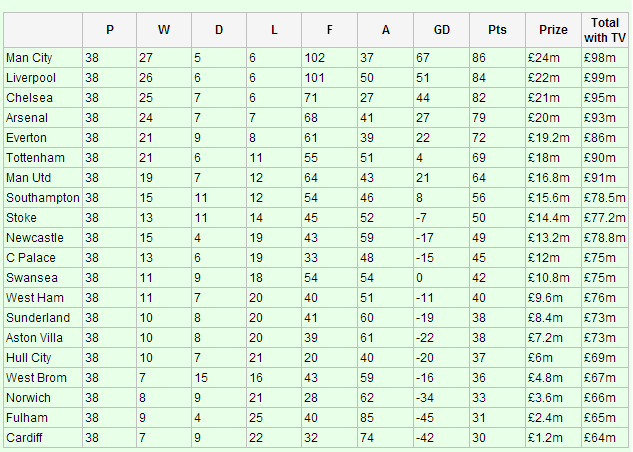Select Cardiff's £1.2m prize cell
This screenshot has height=452, width=633.
click(553, 438)
